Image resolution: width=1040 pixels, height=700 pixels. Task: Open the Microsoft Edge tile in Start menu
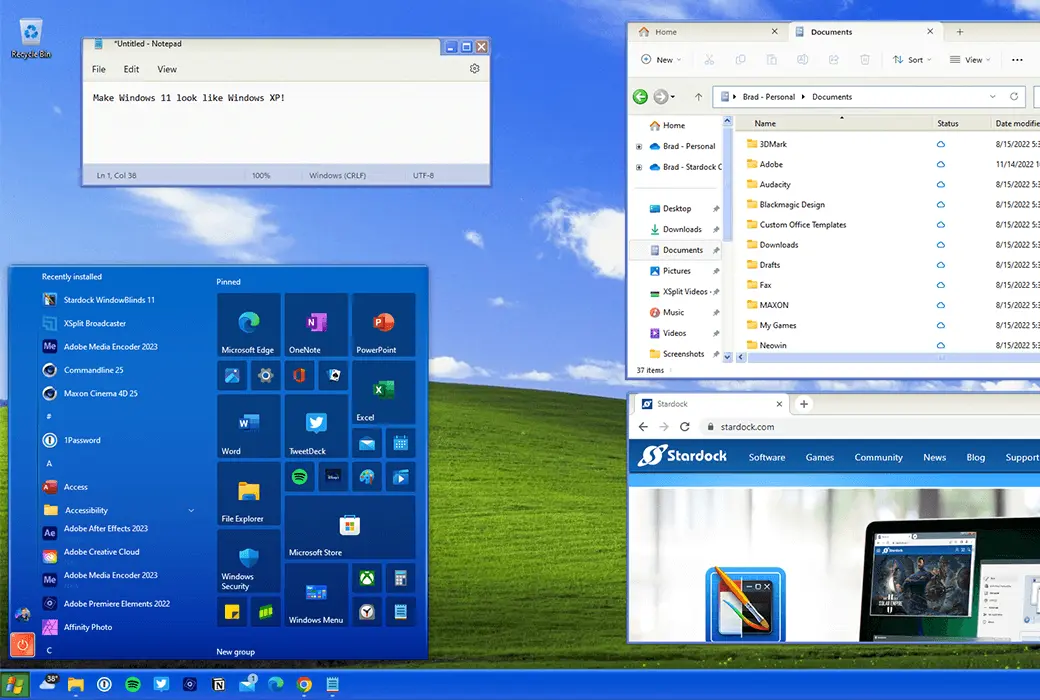click(249, 325)
